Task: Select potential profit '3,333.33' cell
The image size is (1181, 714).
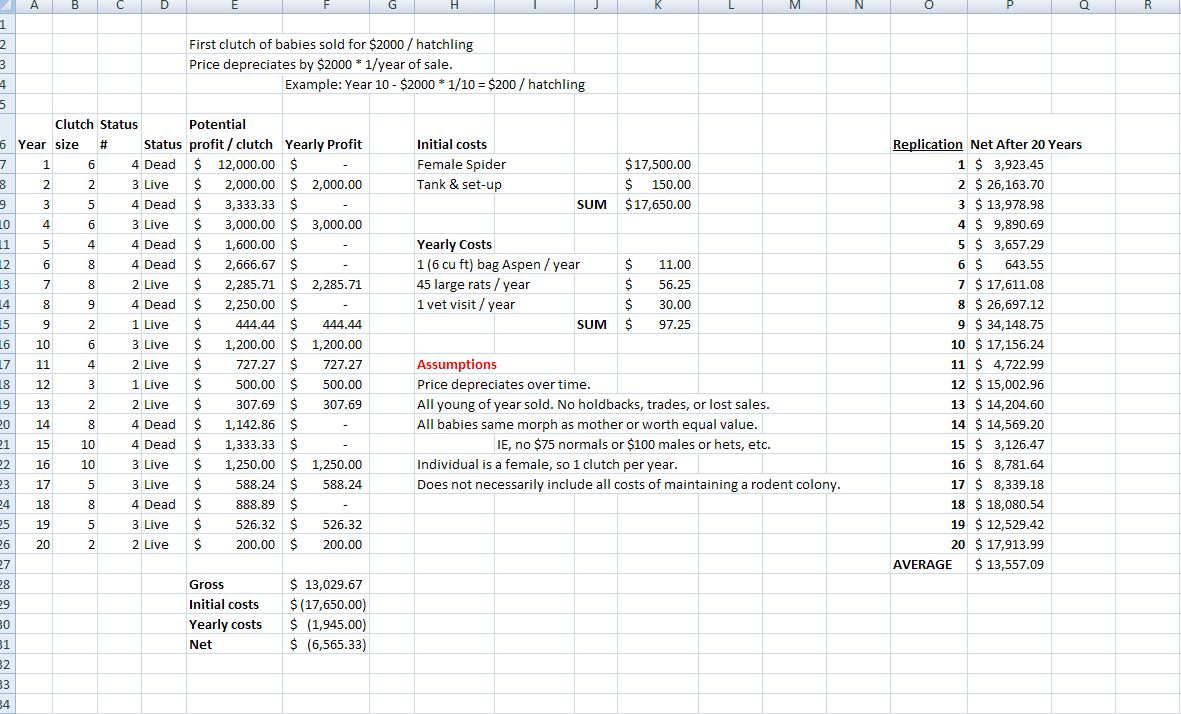Action: (234, 204)
